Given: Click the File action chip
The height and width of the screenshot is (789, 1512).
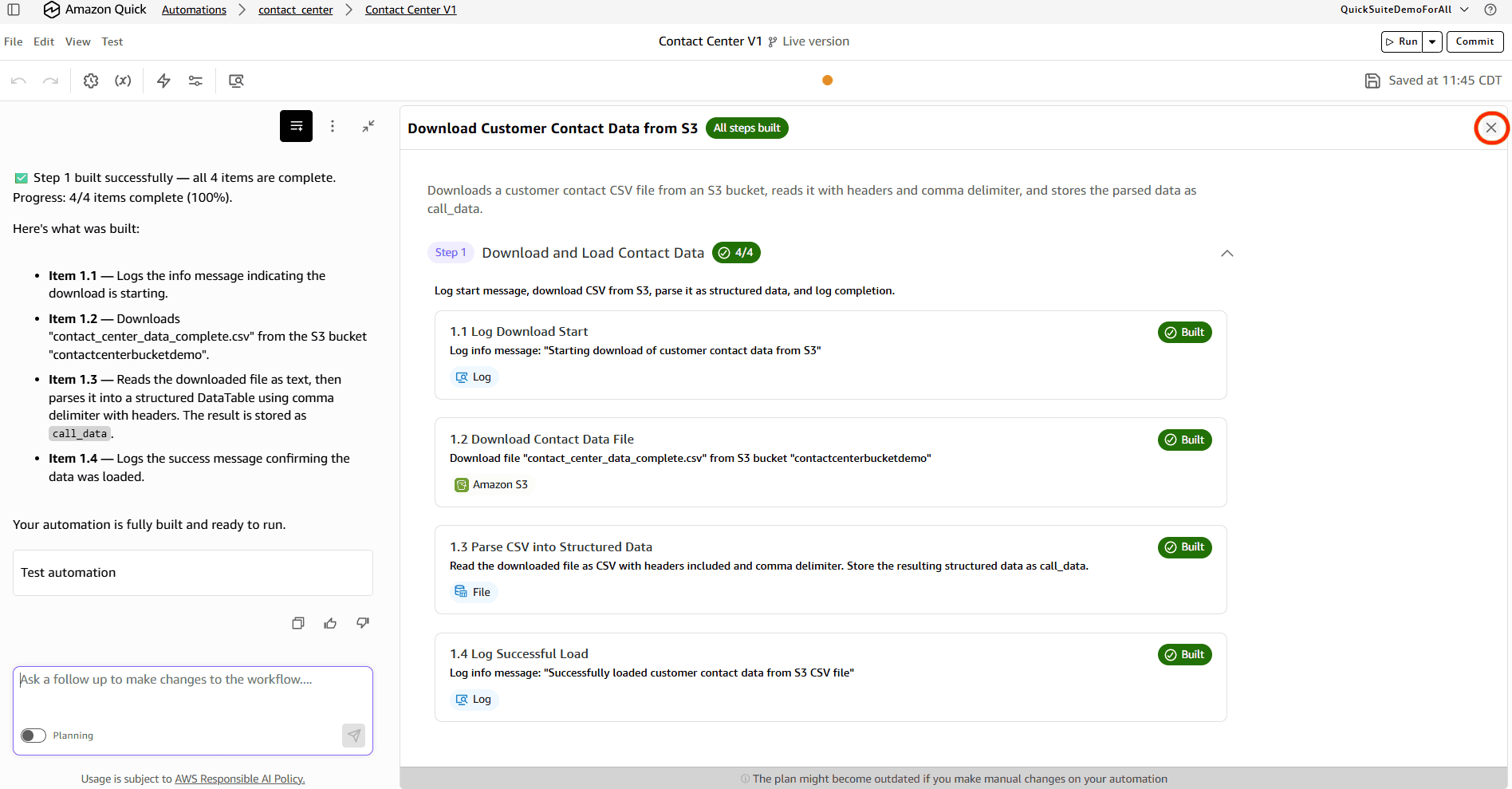Looking at the screenshot, I should 473,592.
